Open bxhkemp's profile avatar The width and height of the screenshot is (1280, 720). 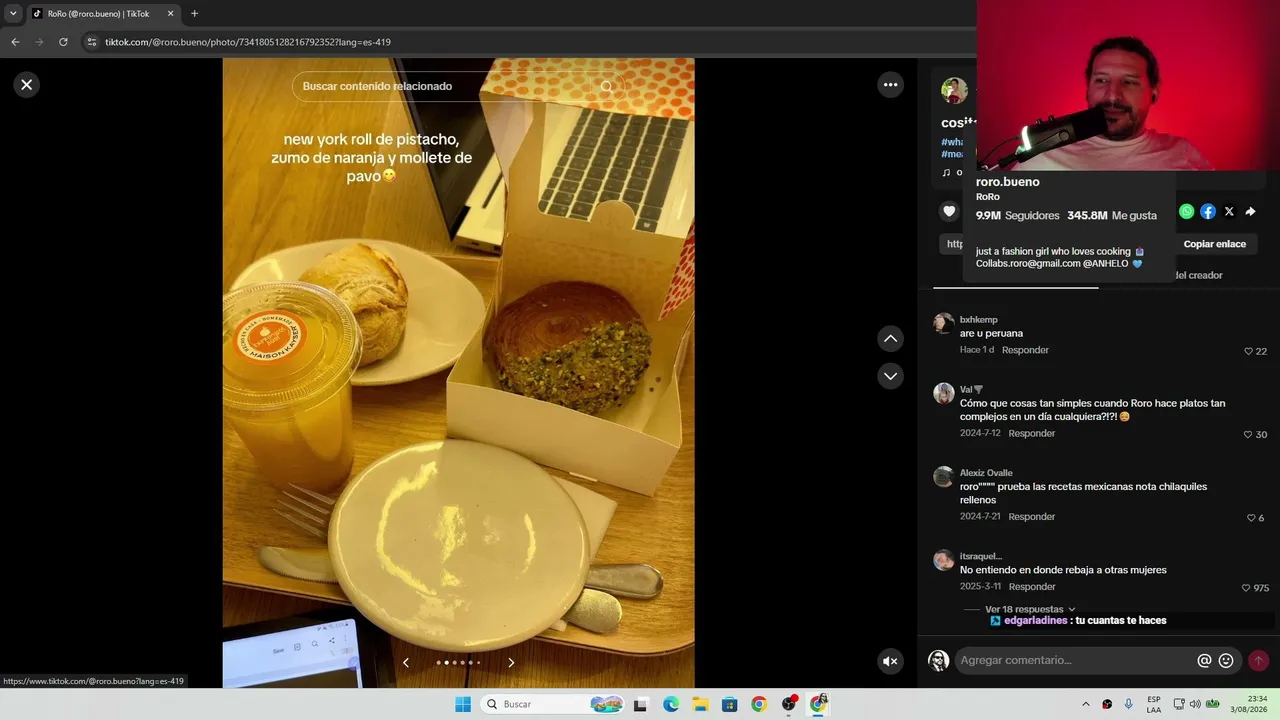pyautogui.click(x=943, y=323)
